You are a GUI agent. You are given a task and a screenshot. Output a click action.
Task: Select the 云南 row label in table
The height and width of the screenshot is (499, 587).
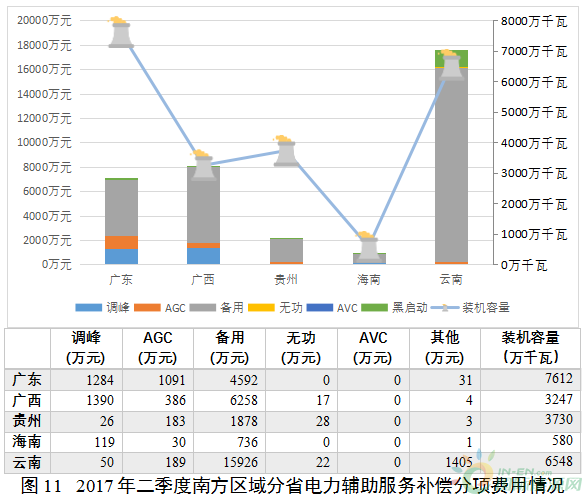[27, 463]
